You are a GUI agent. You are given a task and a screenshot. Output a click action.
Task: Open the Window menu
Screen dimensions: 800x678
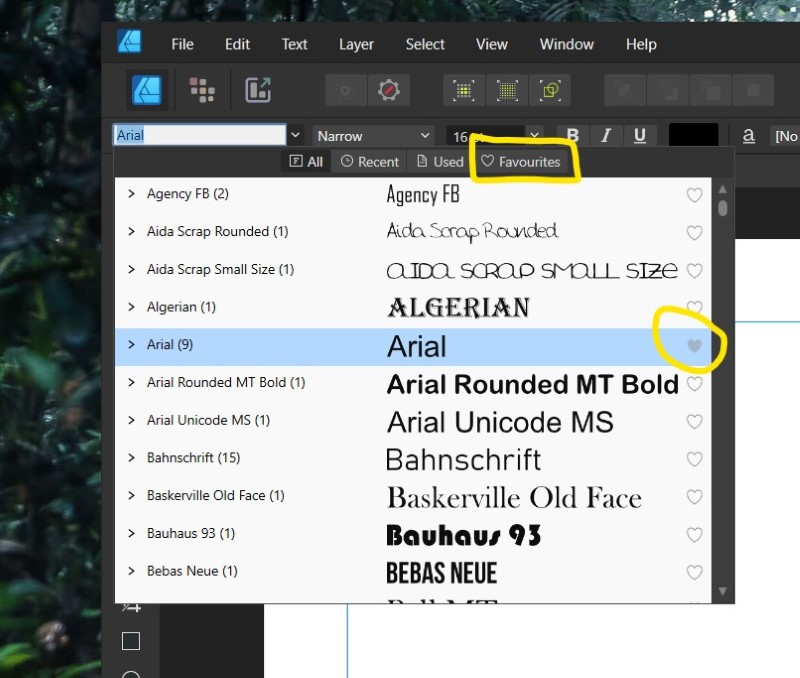click(x=567, y=44)
